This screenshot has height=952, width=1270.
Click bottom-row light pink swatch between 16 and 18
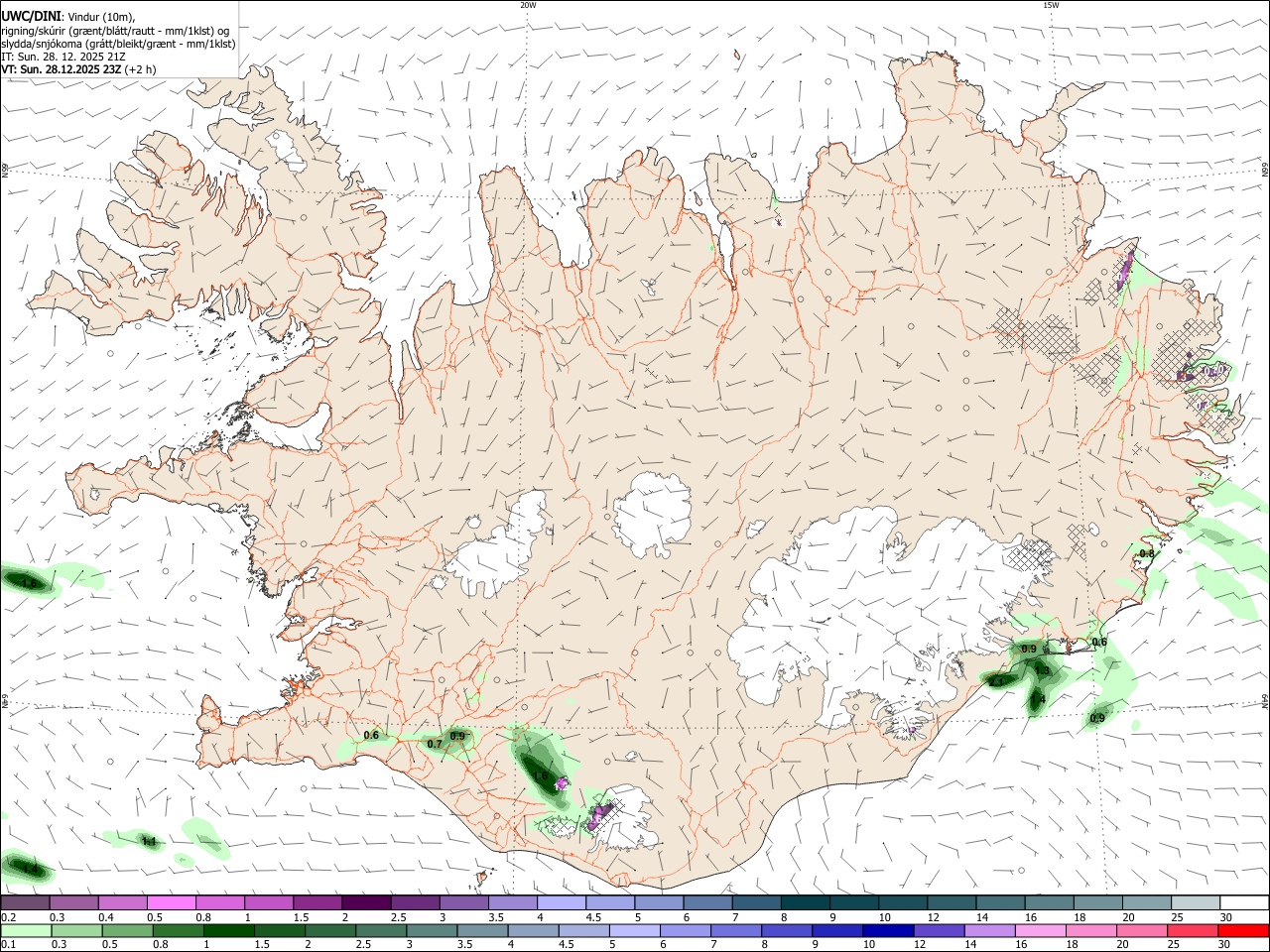[x=1040, y=931]
